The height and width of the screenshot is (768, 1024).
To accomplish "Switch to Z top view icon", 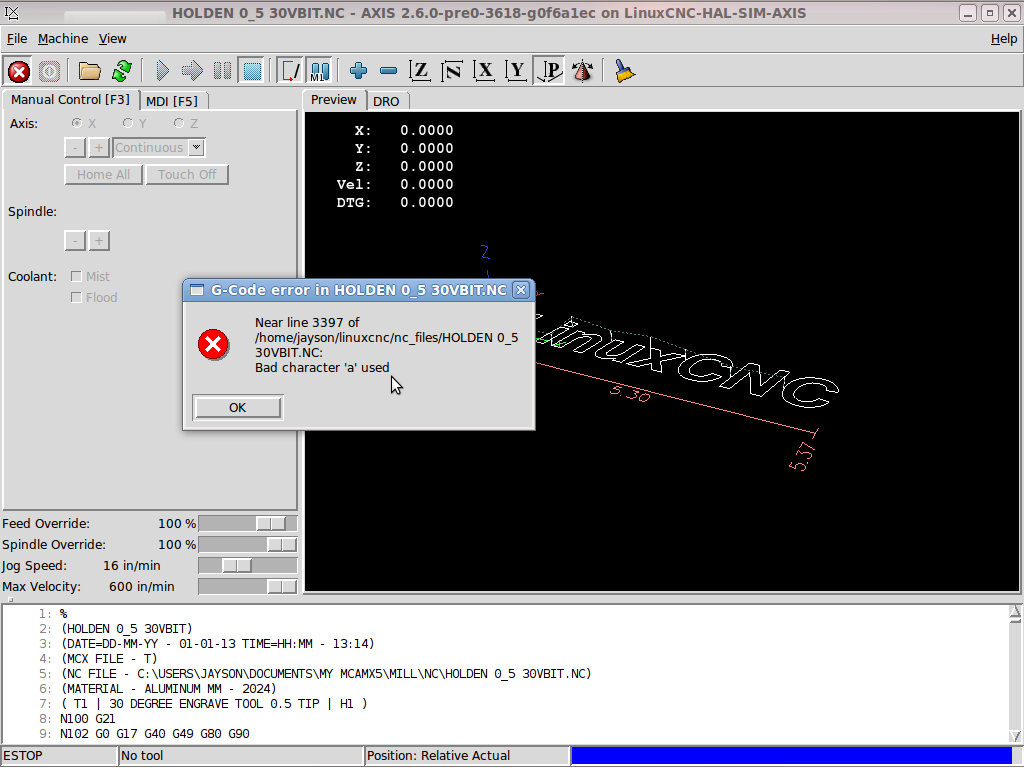I will (420, 71).
